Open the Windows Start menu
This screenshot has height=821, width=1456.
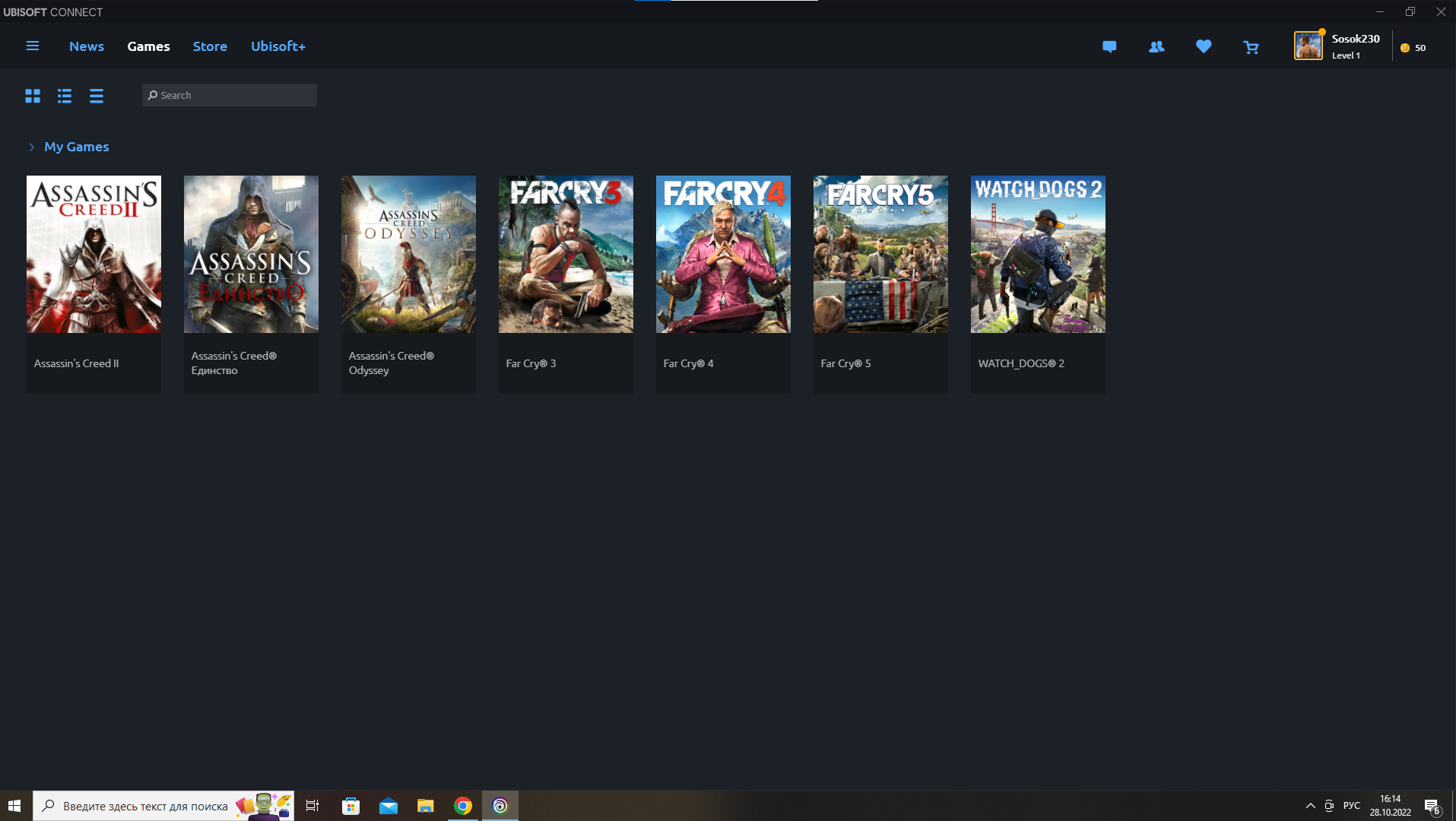click(14, 806)
